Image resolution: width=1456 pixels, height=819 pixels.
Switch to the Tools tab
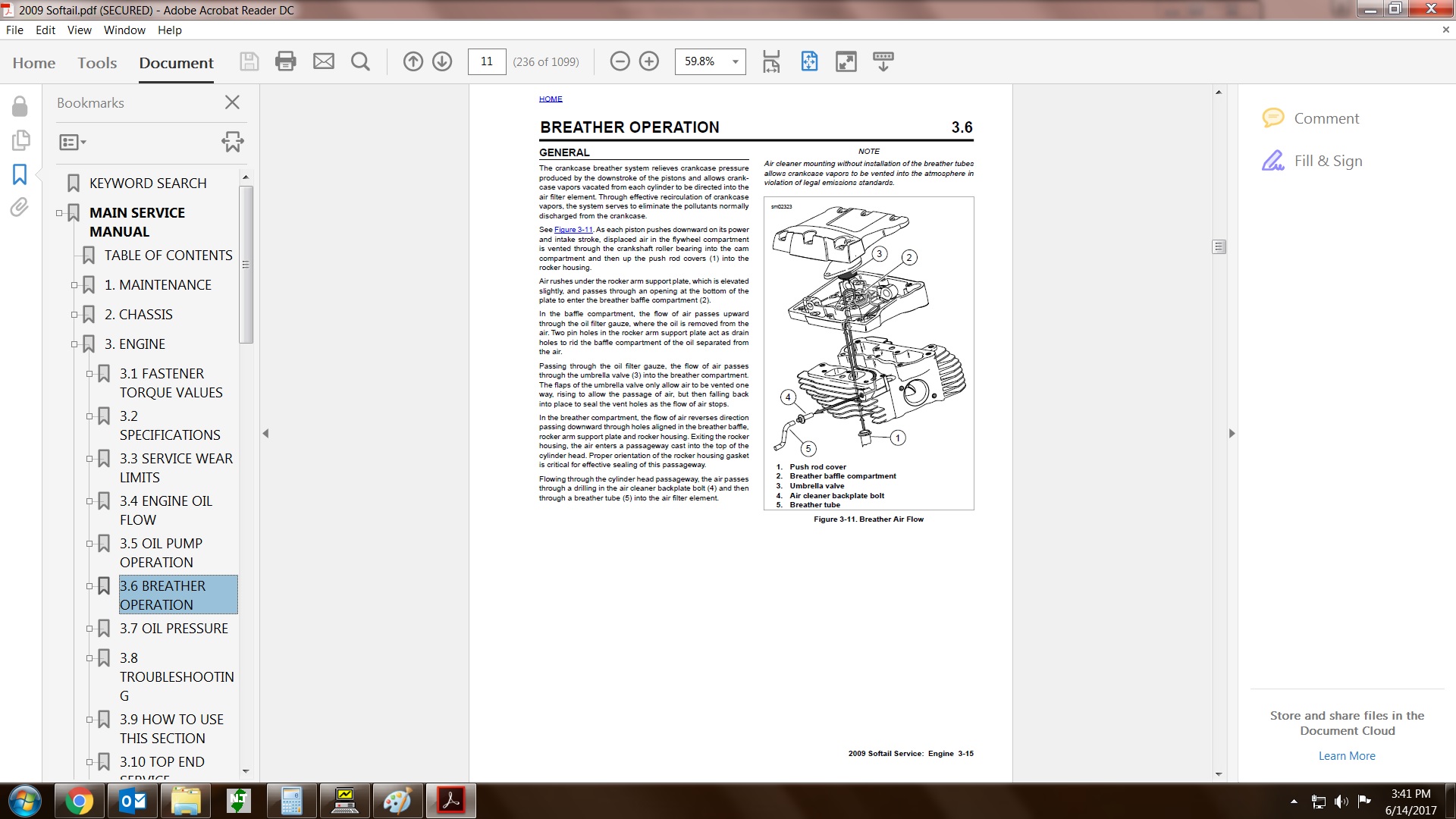tap(97, 63)
